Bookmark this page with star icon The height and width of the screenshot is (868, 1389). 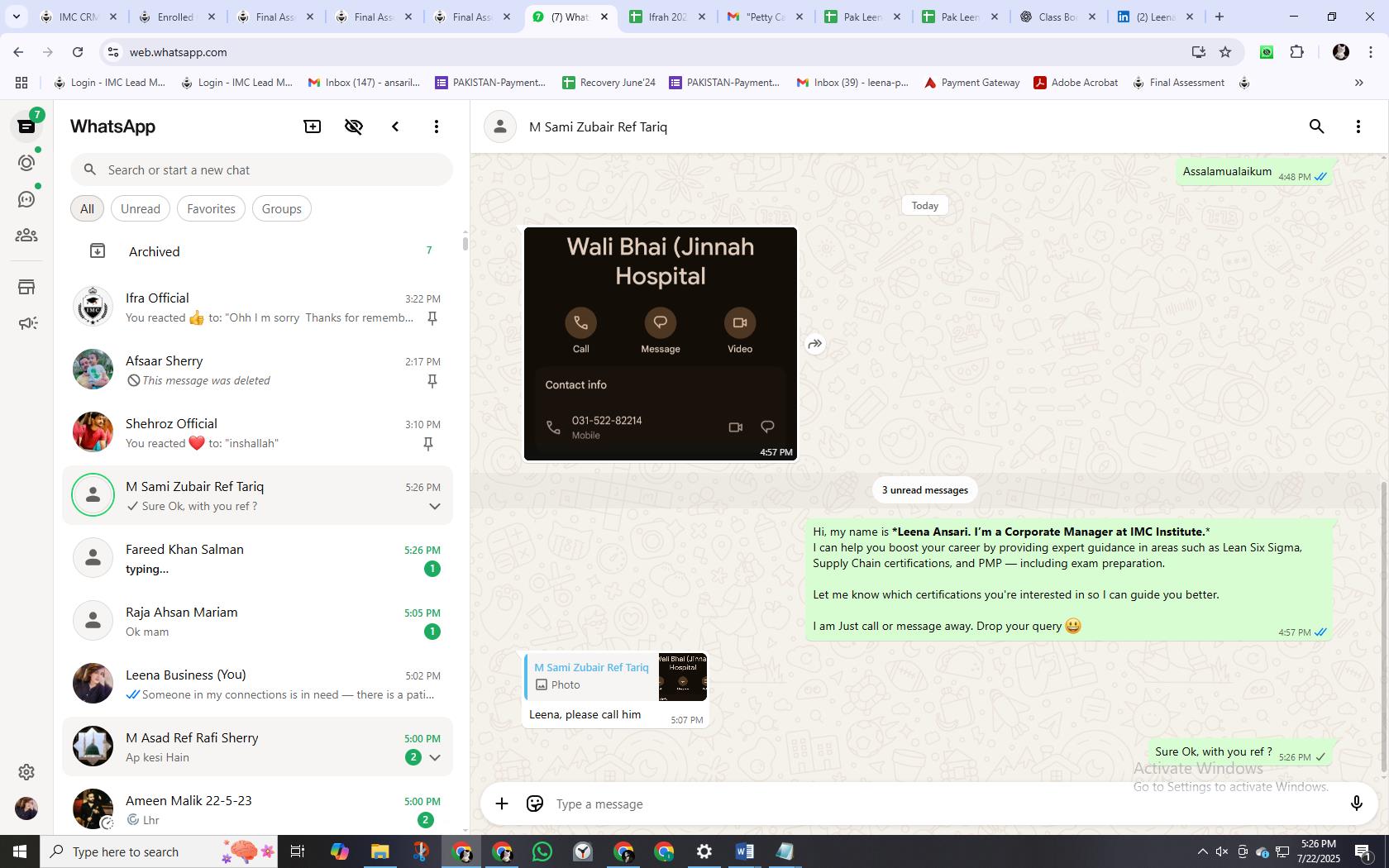[1225, 52]
